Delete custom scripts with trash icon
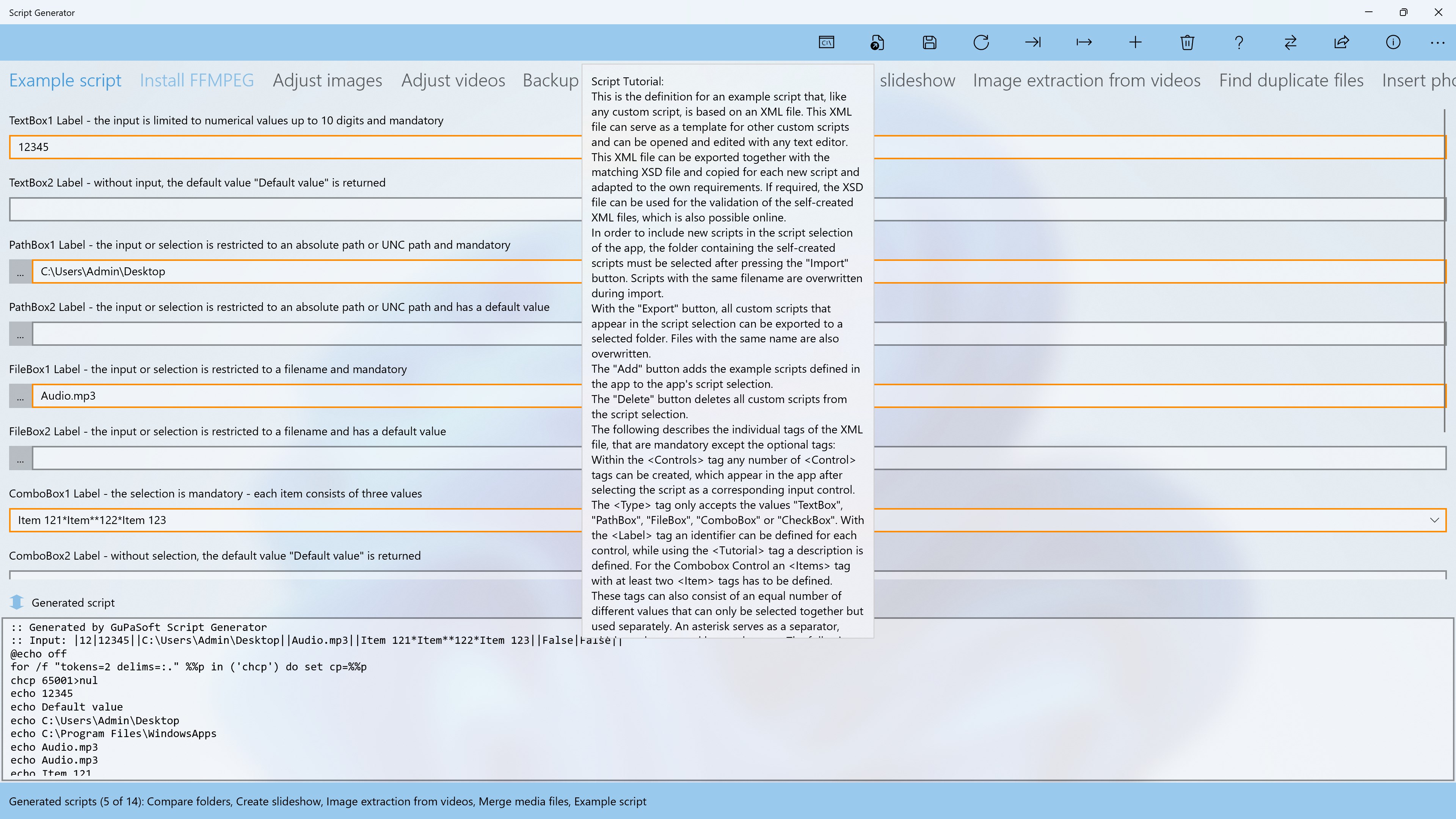Screen dimensions: 1456x819 tap(1187, 42)
